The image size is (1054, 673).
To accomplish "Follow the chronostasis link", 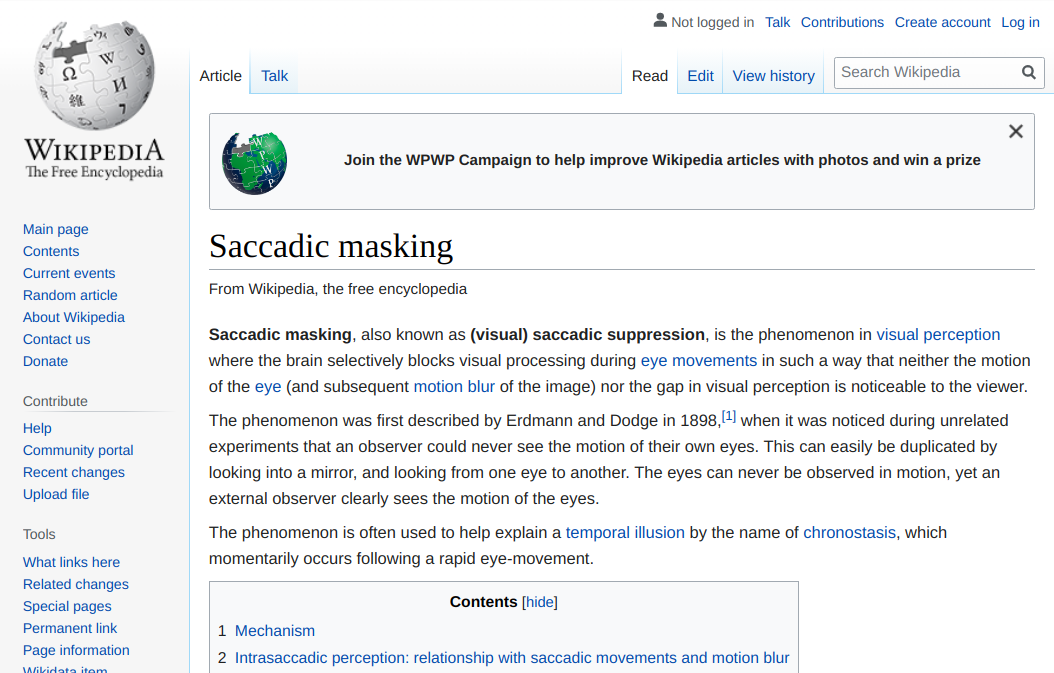I will pyautogui.click(x=850, y=532).
